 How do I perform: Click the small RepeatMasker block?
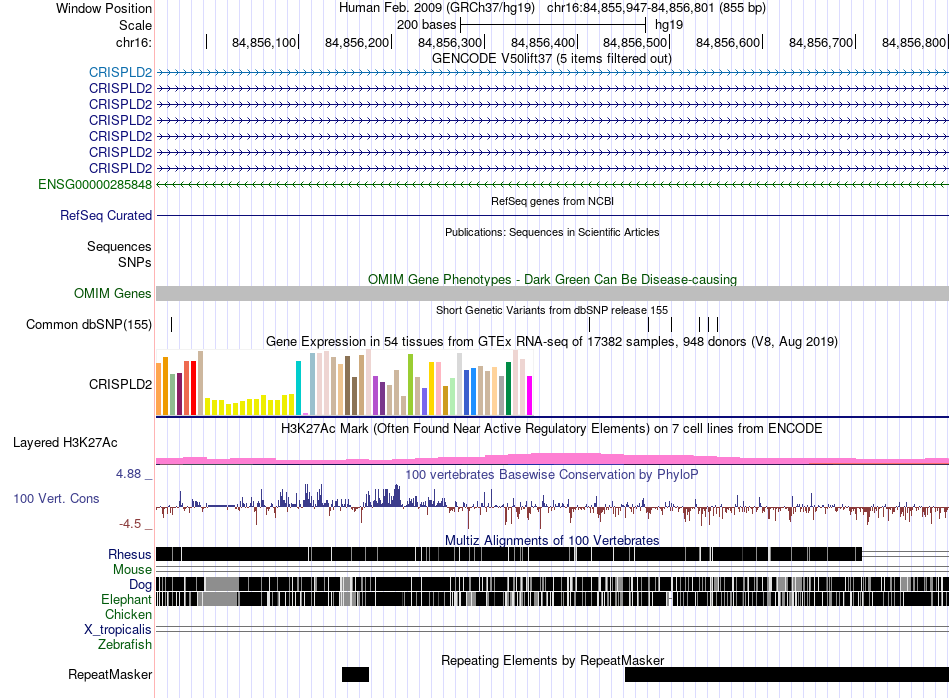click(x=355, y=674)
